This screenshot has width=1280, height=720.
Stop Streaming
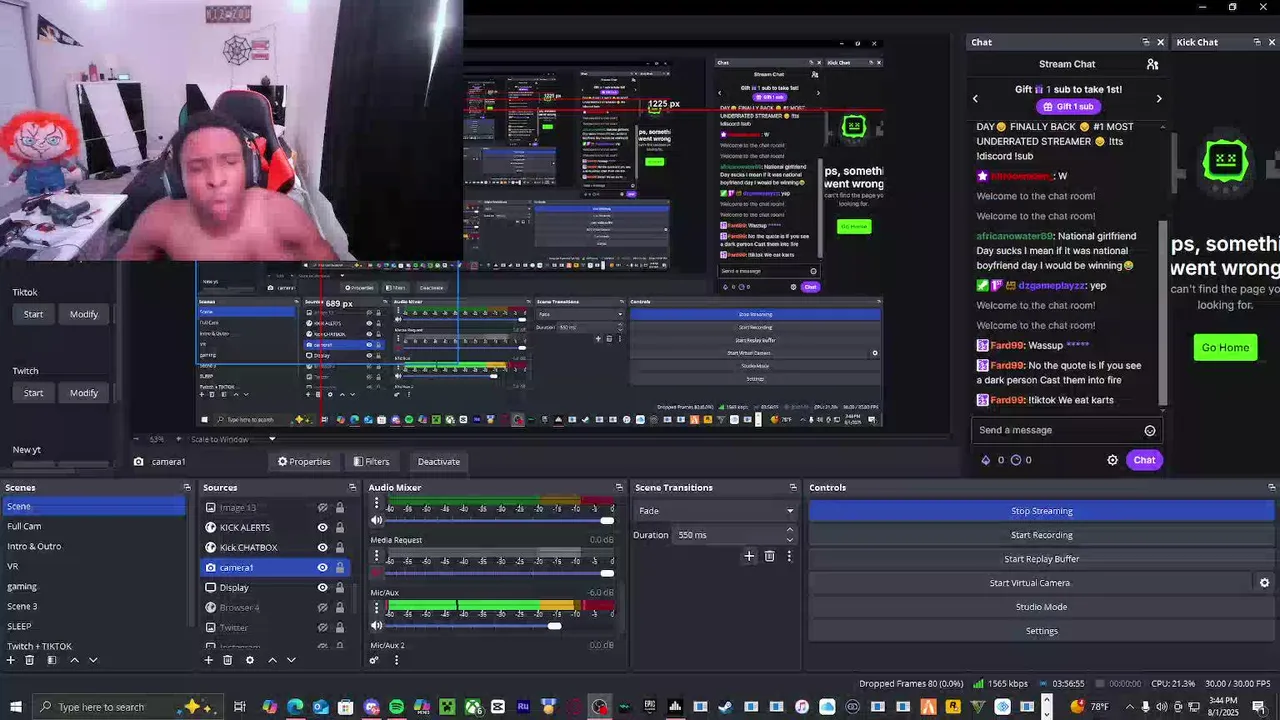tap(1041, 511)
